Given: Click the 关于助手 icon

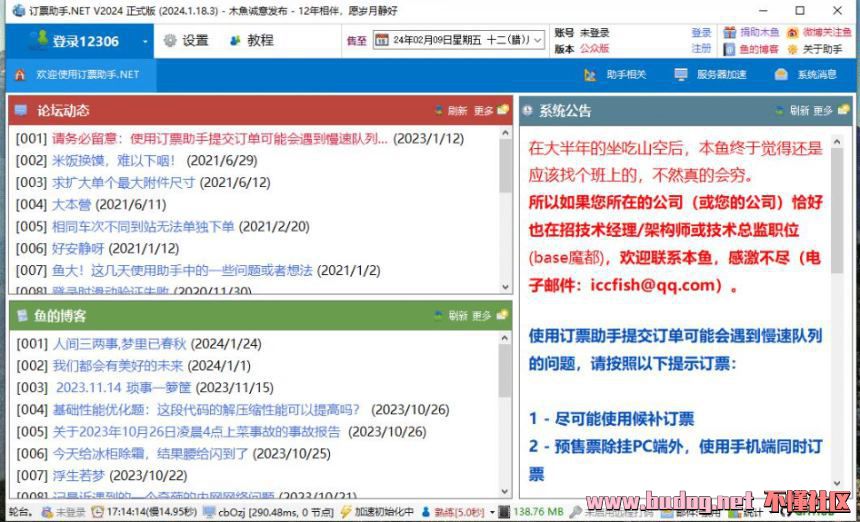Looking at the screenshot, I should pos(793,49).
